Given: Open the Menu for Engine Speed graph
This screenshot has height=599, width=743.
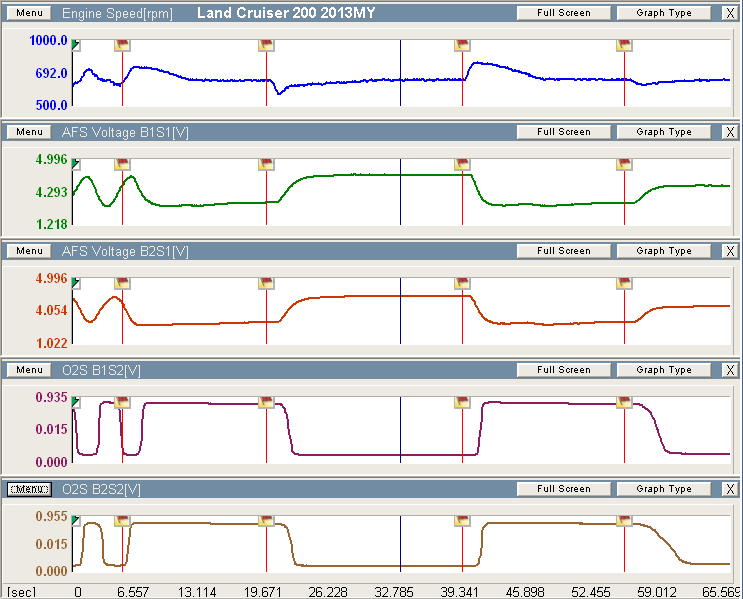Looking at the screenshot, I should (29, 13).
